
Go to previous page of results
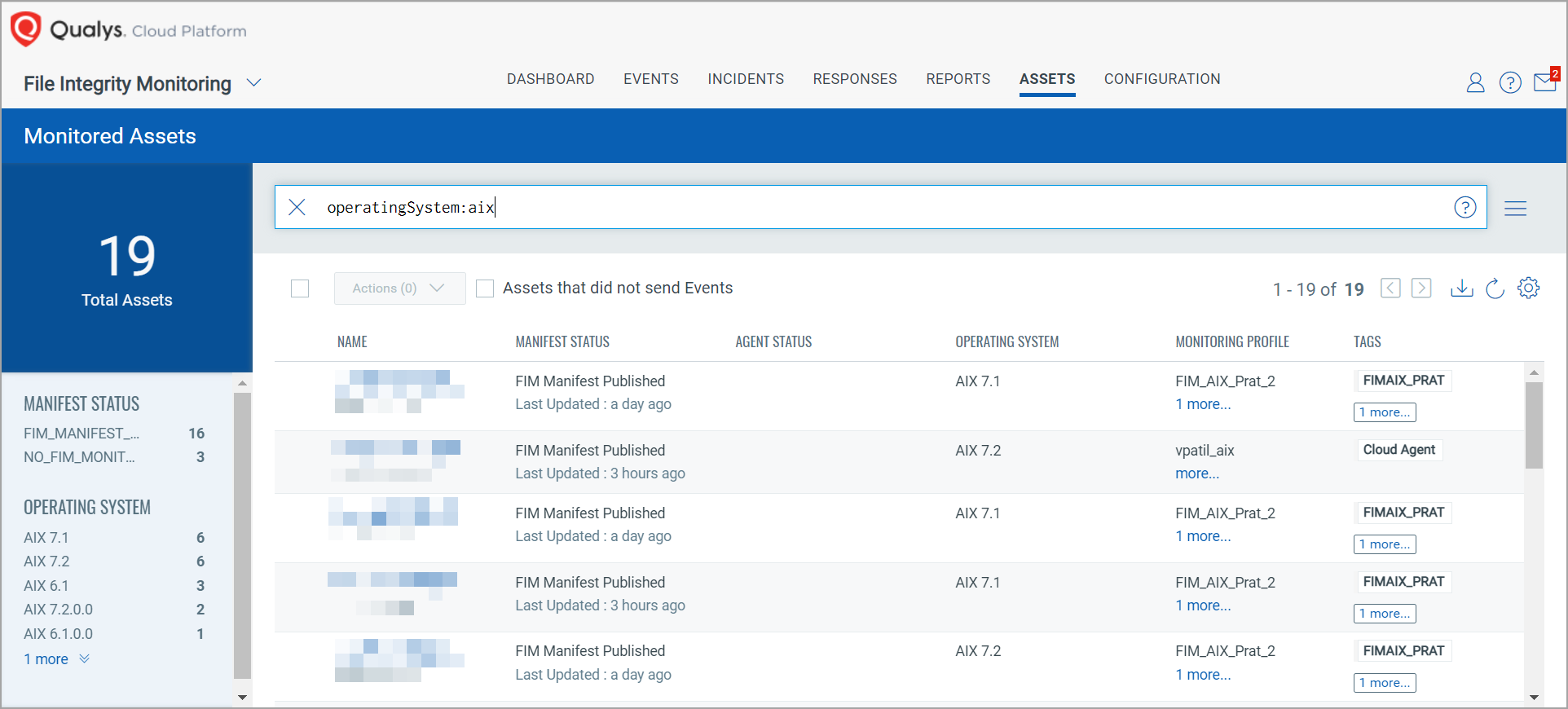tap(1390, 288)
